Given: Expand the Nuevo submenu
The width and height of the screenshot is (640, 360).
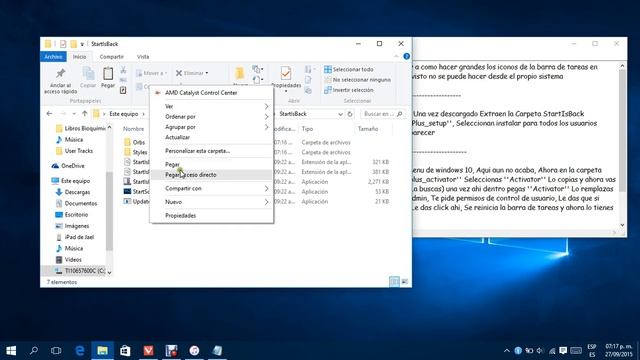Looking at the screenshot, I should (x=211, y=202).
